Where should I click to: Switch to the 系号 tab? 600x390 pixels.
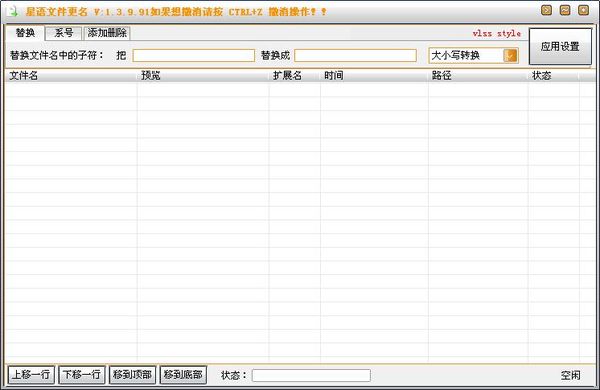pyautogui.click(x=64, y=33)
